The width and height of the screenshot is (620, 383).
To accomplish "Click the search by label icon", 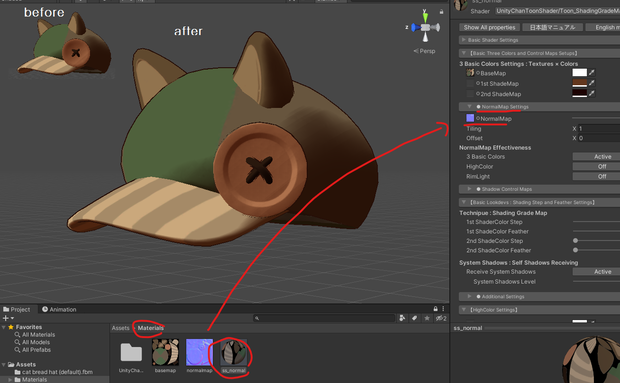I will [x=414, y=318].
